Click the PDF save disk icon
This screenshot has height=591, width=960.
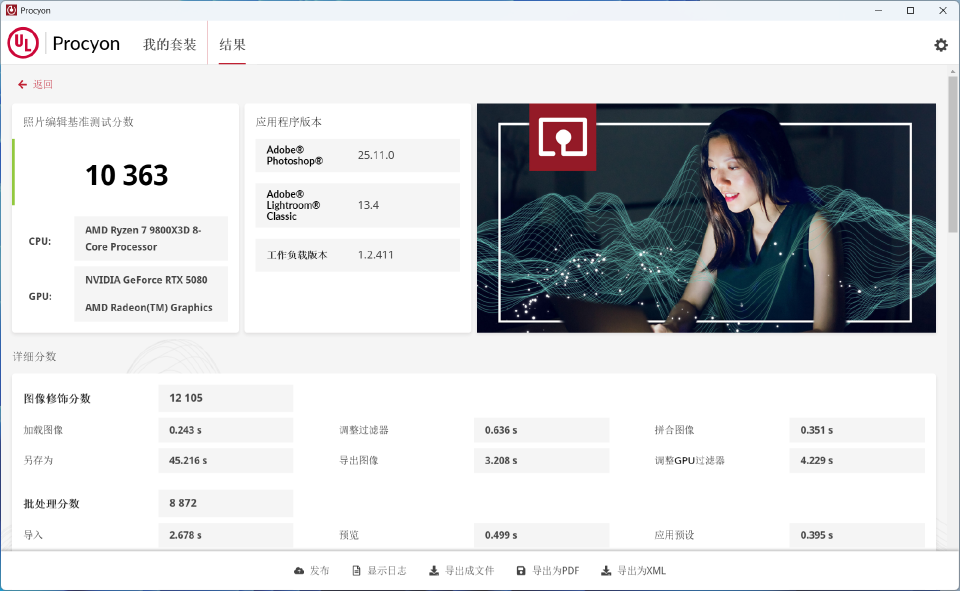(x=521, y=571)
